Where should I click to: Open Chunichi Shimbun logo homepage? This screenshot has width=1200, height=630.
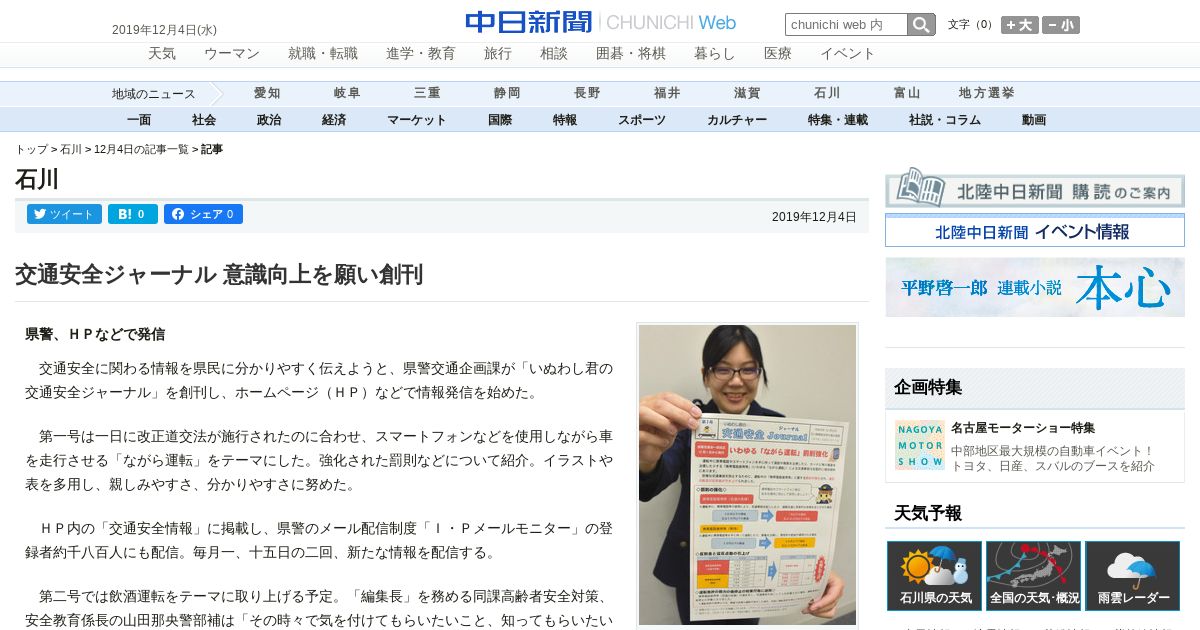point(600,22)
